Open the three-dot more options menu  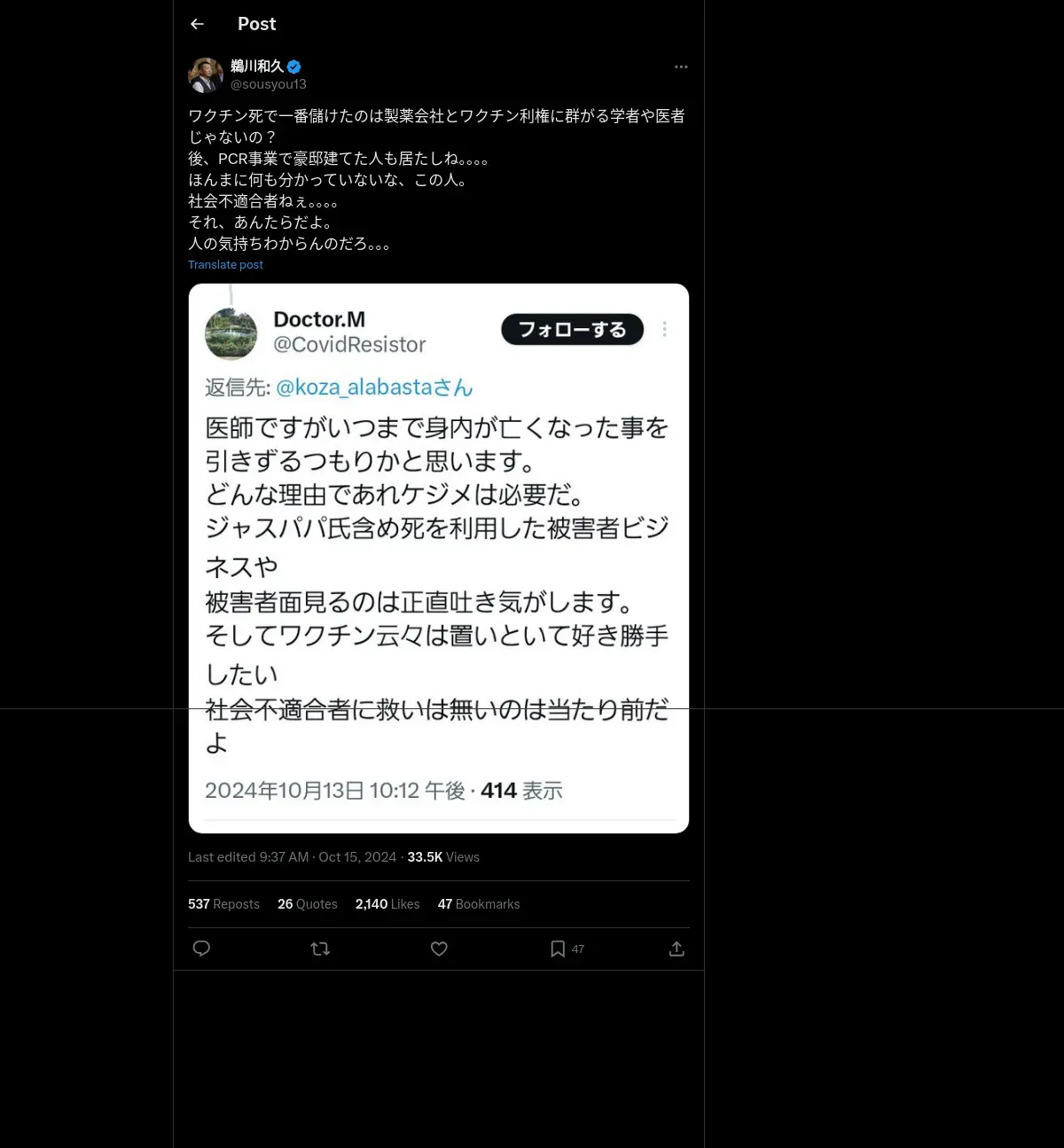pyautogui.click(x=681, y=66)
